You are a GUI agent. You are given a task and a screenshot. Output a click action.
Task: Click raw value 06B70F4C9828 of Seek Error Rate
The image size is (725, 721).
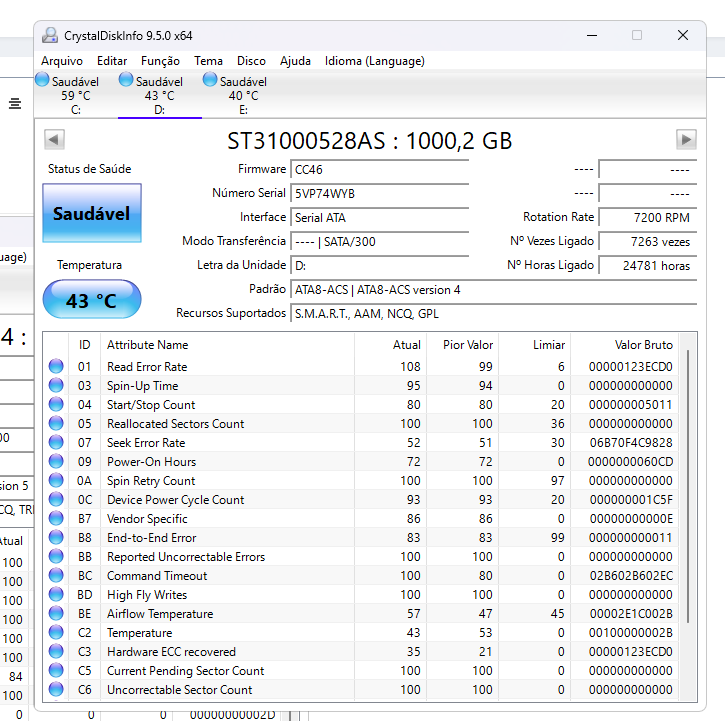pyautogui.click(x=631, y=443)
